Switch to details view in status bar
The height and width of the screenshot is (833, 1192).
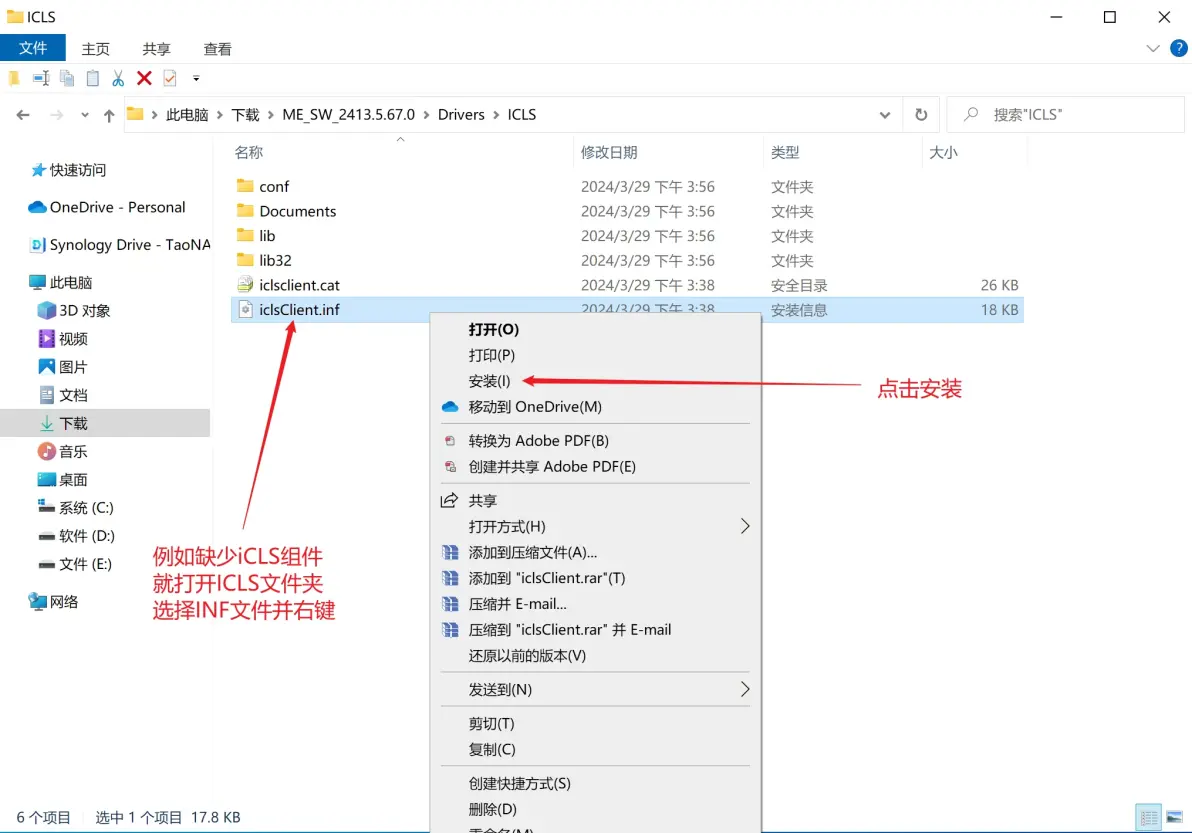click(x=1149, y=817)
